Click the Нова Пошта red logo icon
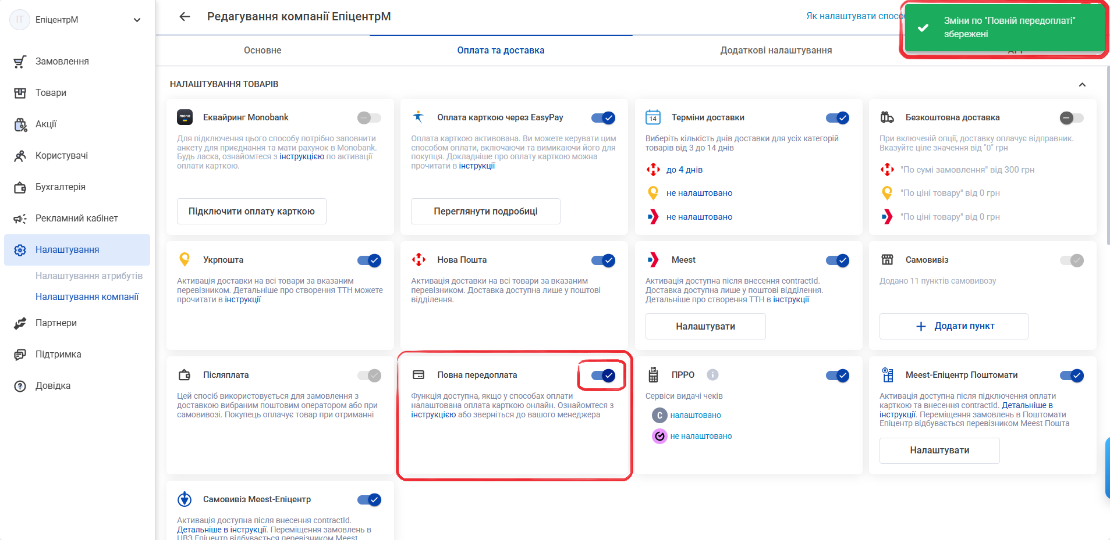Image resolution: width=1110 pixels, height=540 pixels. click(419, 260)
